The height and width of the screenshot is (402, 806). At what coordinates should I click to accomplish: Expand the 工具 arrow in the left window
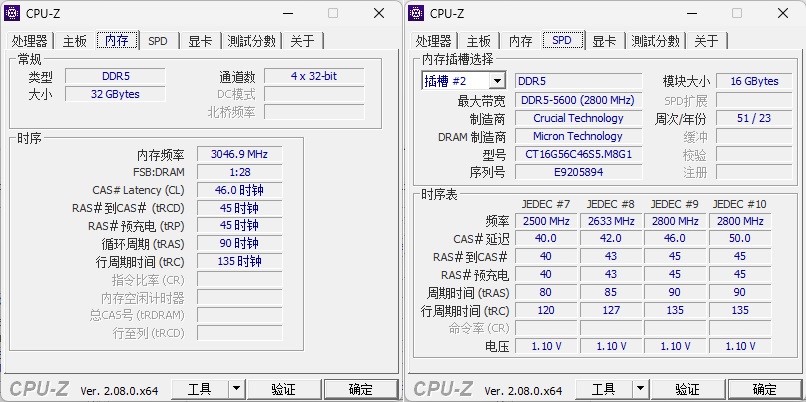pyautogui.click(x=236, y=389)
